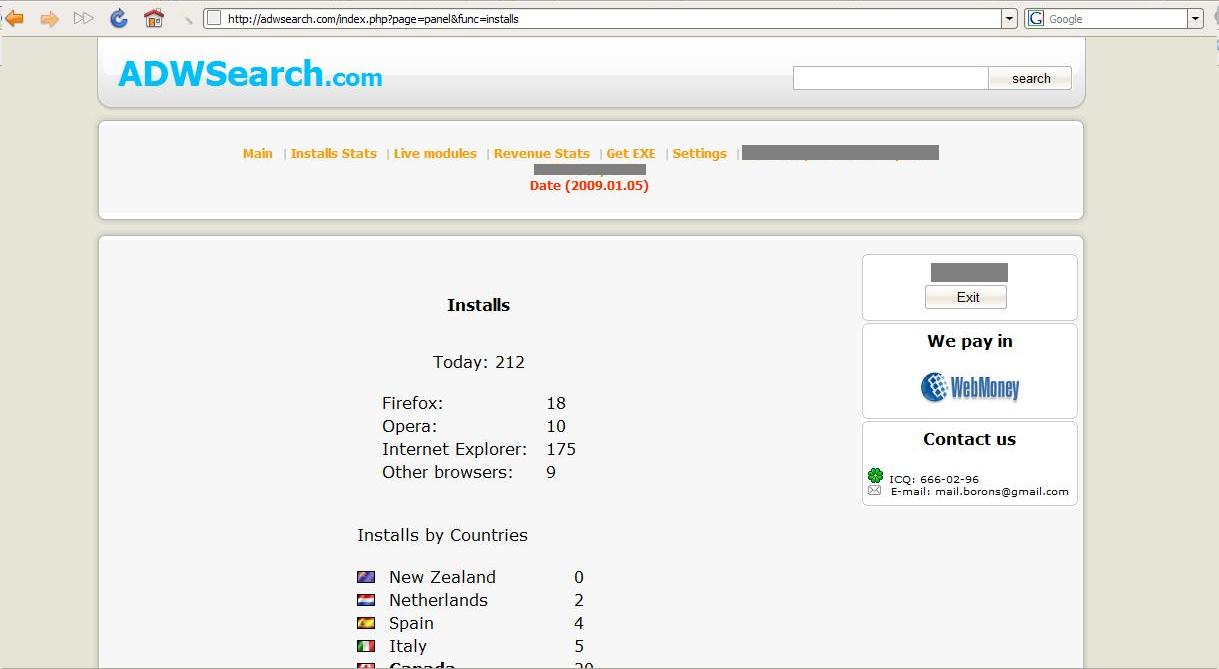Click the ADWSearch.com logo
This screenshot has width=1219, height=669.
coord(250,73)
